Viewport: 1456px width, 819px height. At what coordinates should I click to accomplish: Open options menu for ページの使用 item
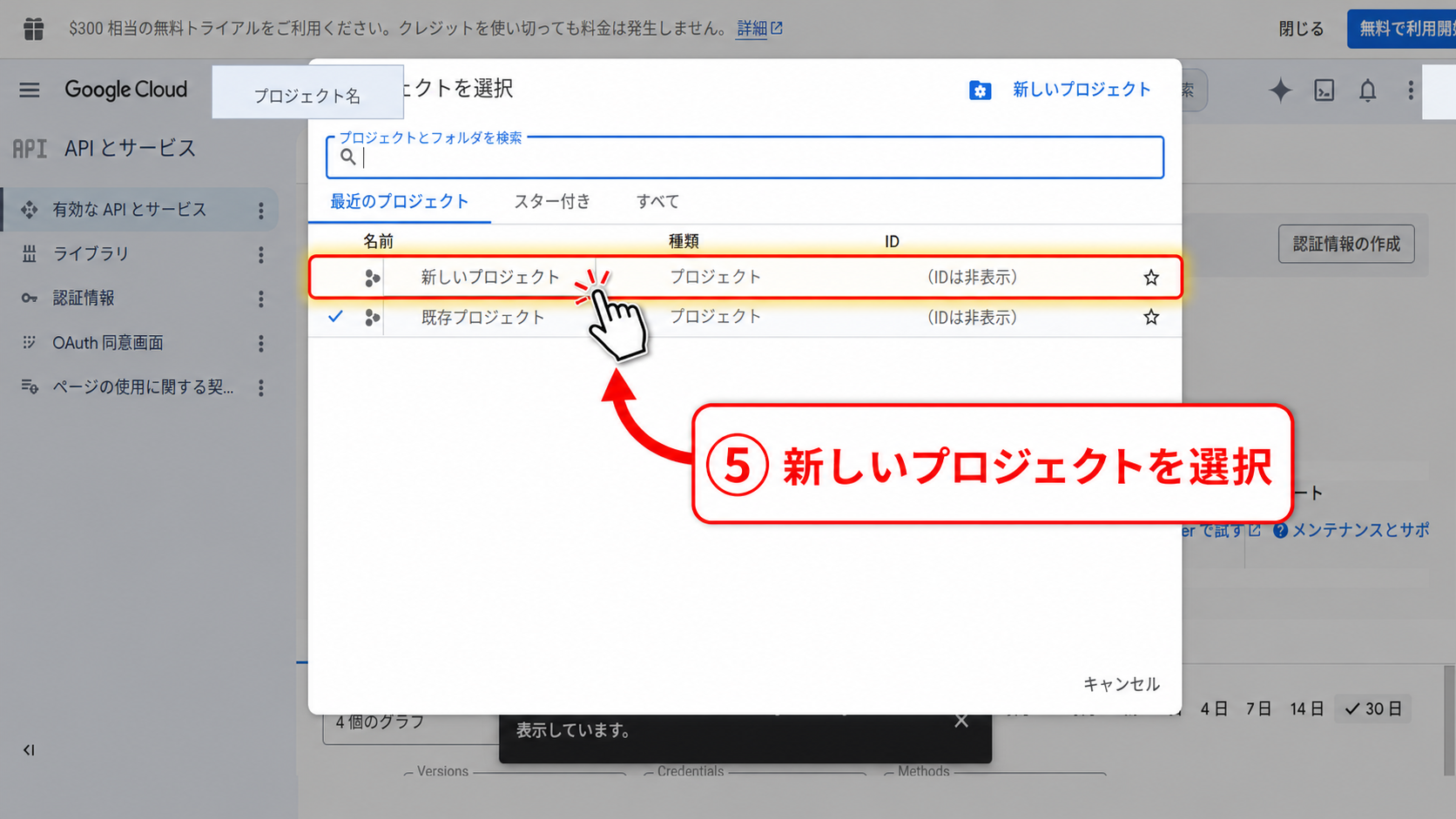260,388
